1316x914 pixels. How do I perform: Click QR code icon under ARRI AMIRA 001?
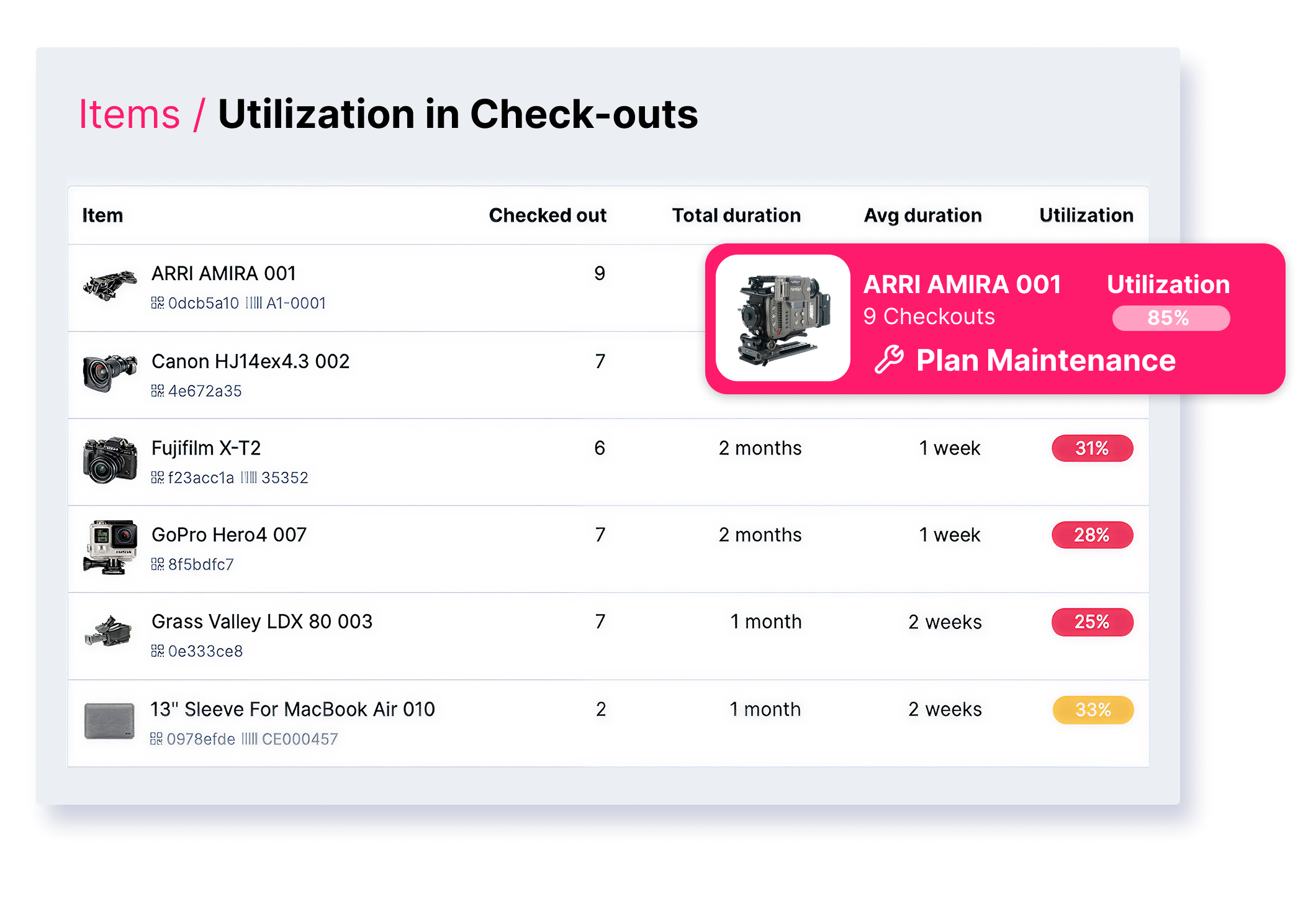click(157, 303)
